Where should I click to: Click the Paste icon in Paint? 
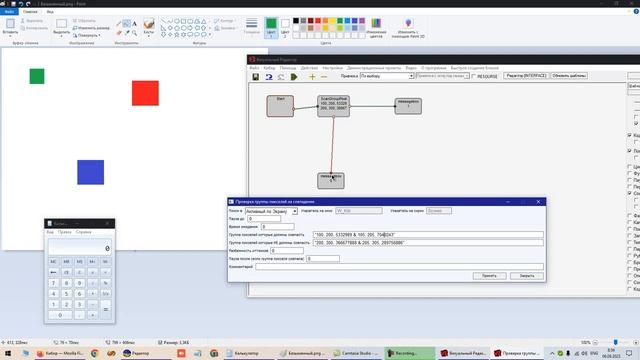(10, 23)
